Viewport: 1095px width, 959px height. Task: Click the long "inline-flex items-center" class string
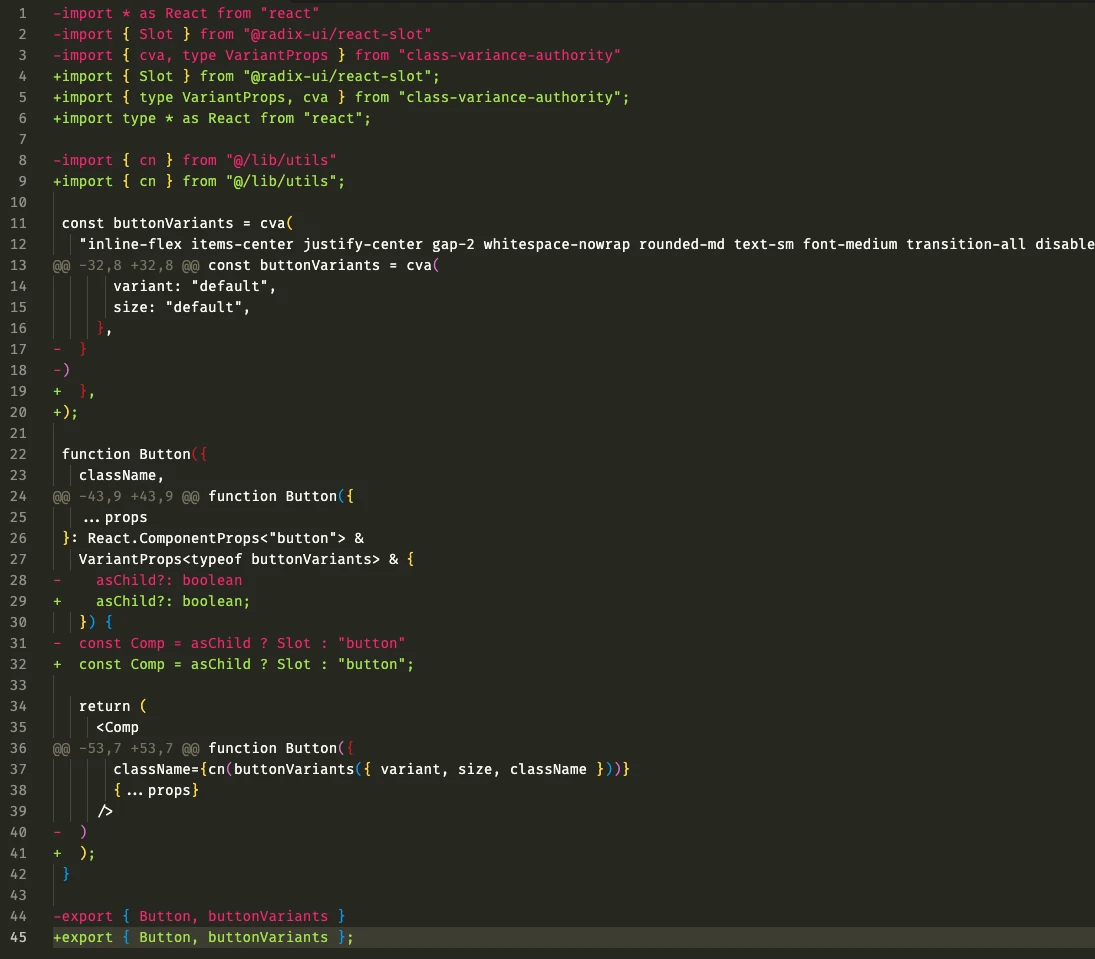pos(580,244)
